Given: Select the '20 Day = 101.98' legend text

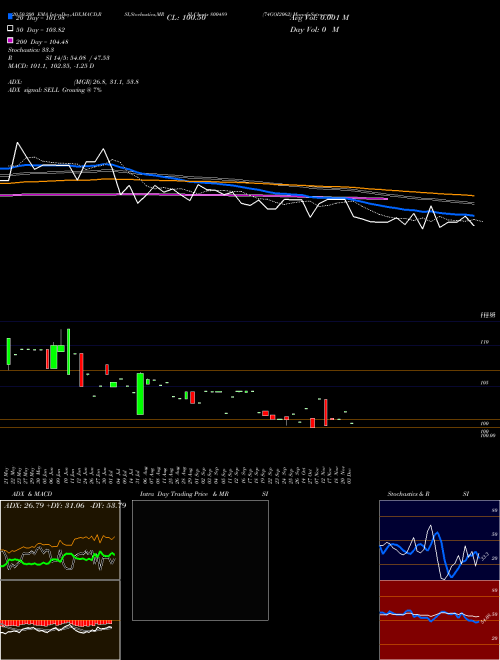Looking at the screenshot, I should (x=40, y=18).
